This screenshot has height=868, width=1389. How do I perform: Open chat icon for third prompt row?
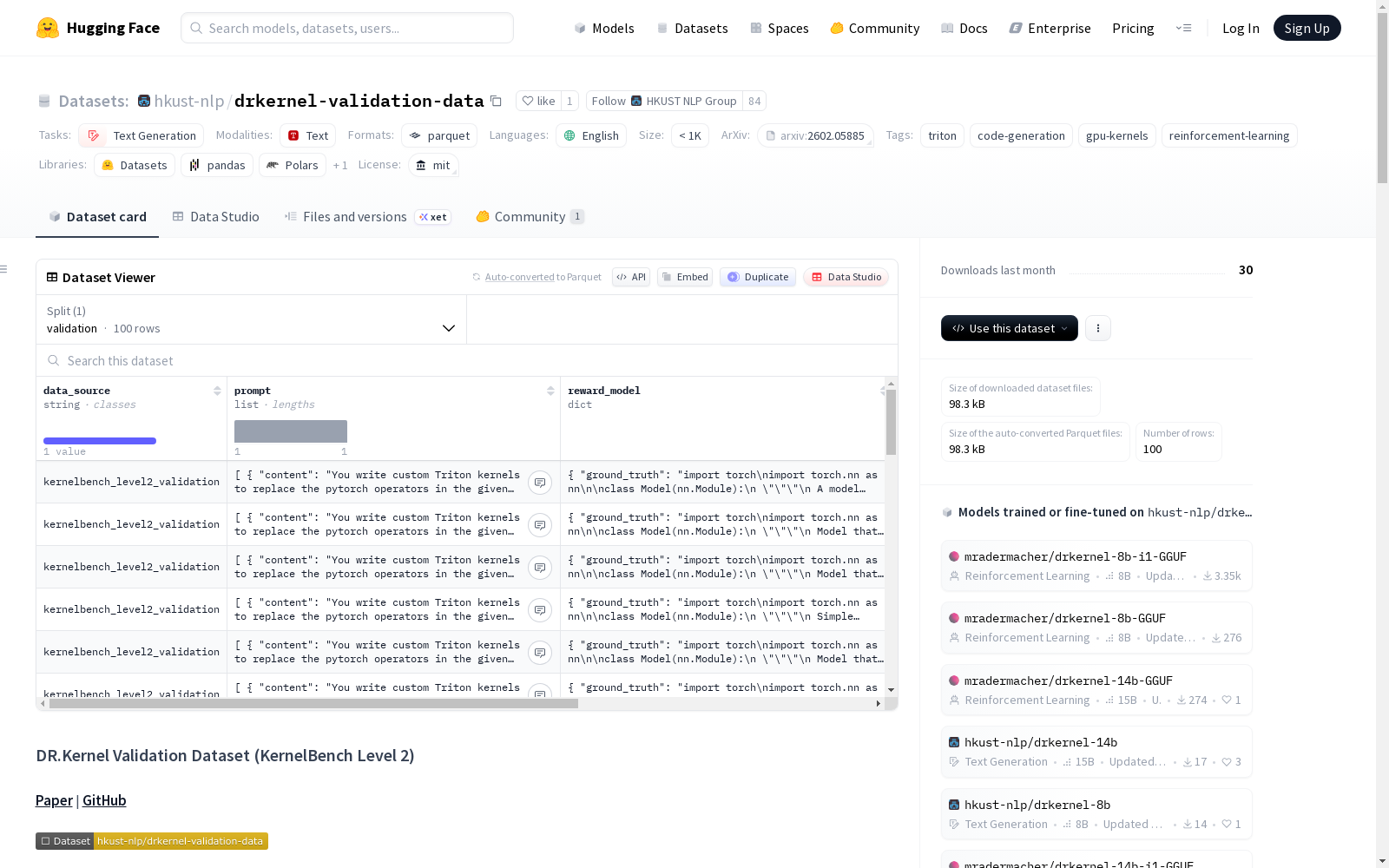coord(540,568)
